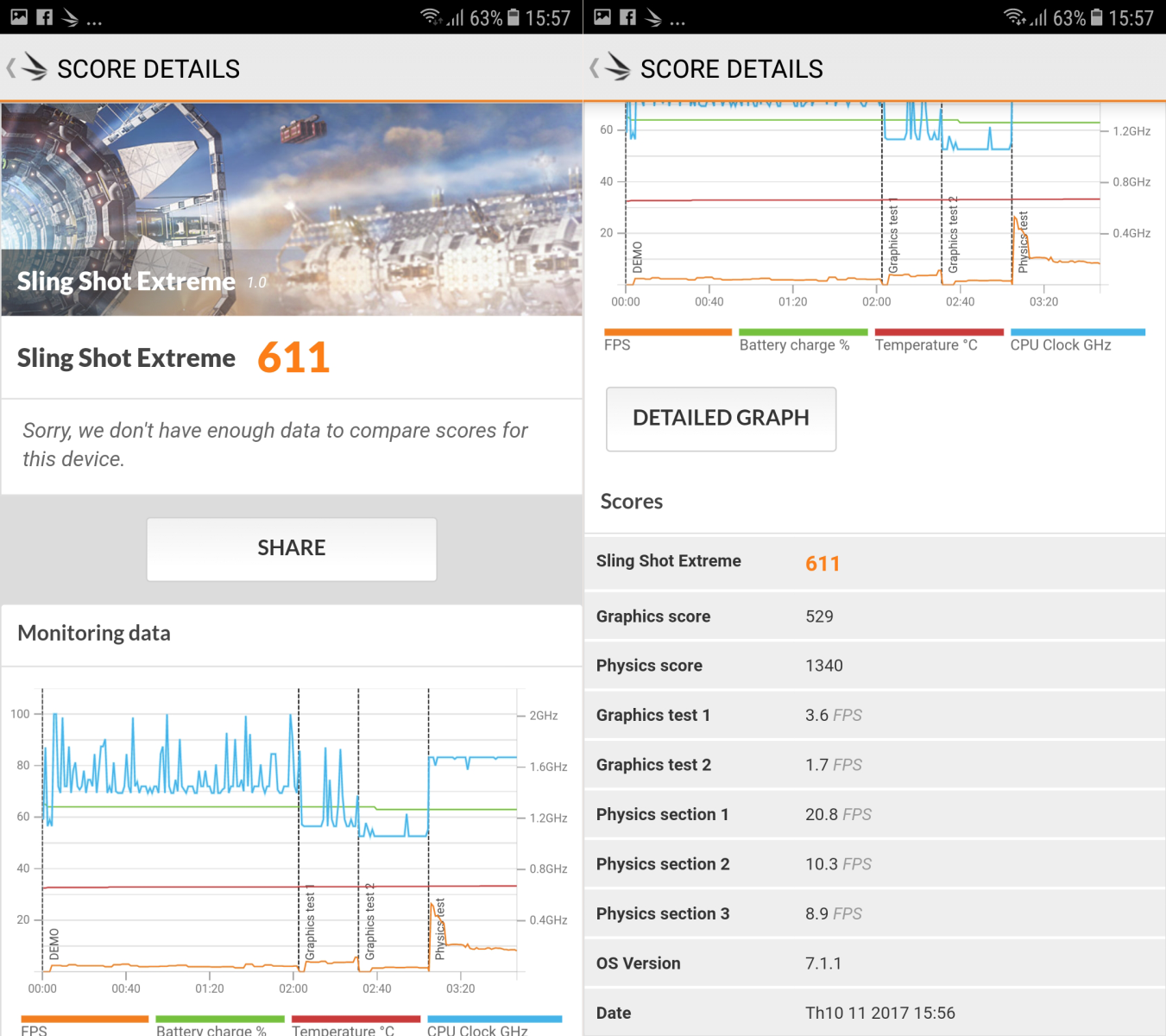Select the orange FPS legend swatch

pyautogui.click(x=667, y=332)
